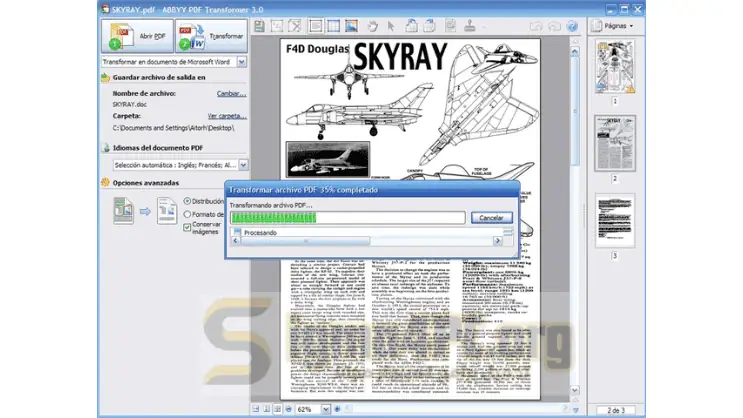The width and height of the screenshot is (743, 418).
Task: Rotate page right icon in toolbar
Action: pyautogui.click(x=430, y=27)
